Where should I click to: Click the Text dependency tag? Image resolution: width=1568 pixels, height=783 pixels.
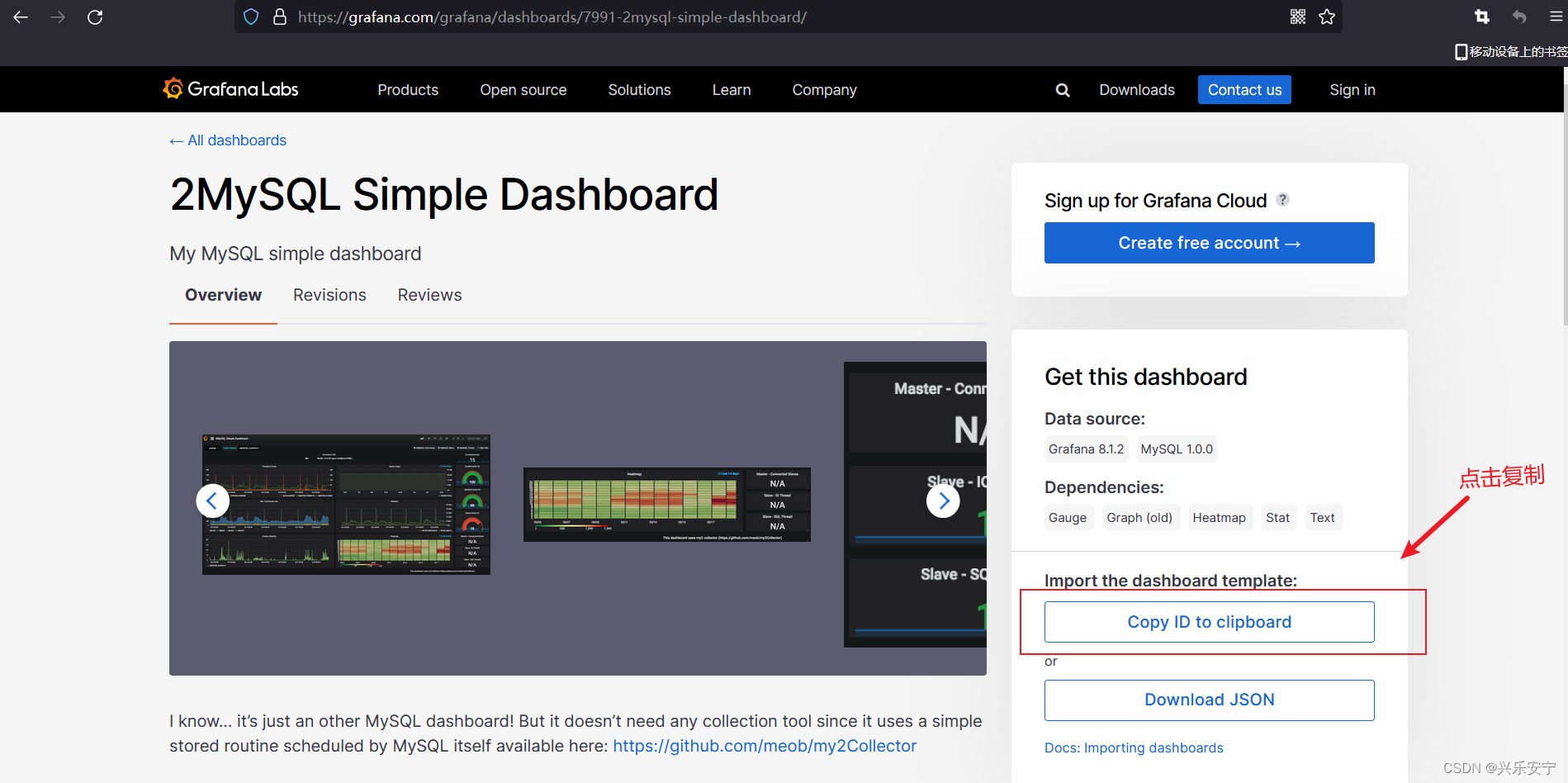[x=1322, y=518]
